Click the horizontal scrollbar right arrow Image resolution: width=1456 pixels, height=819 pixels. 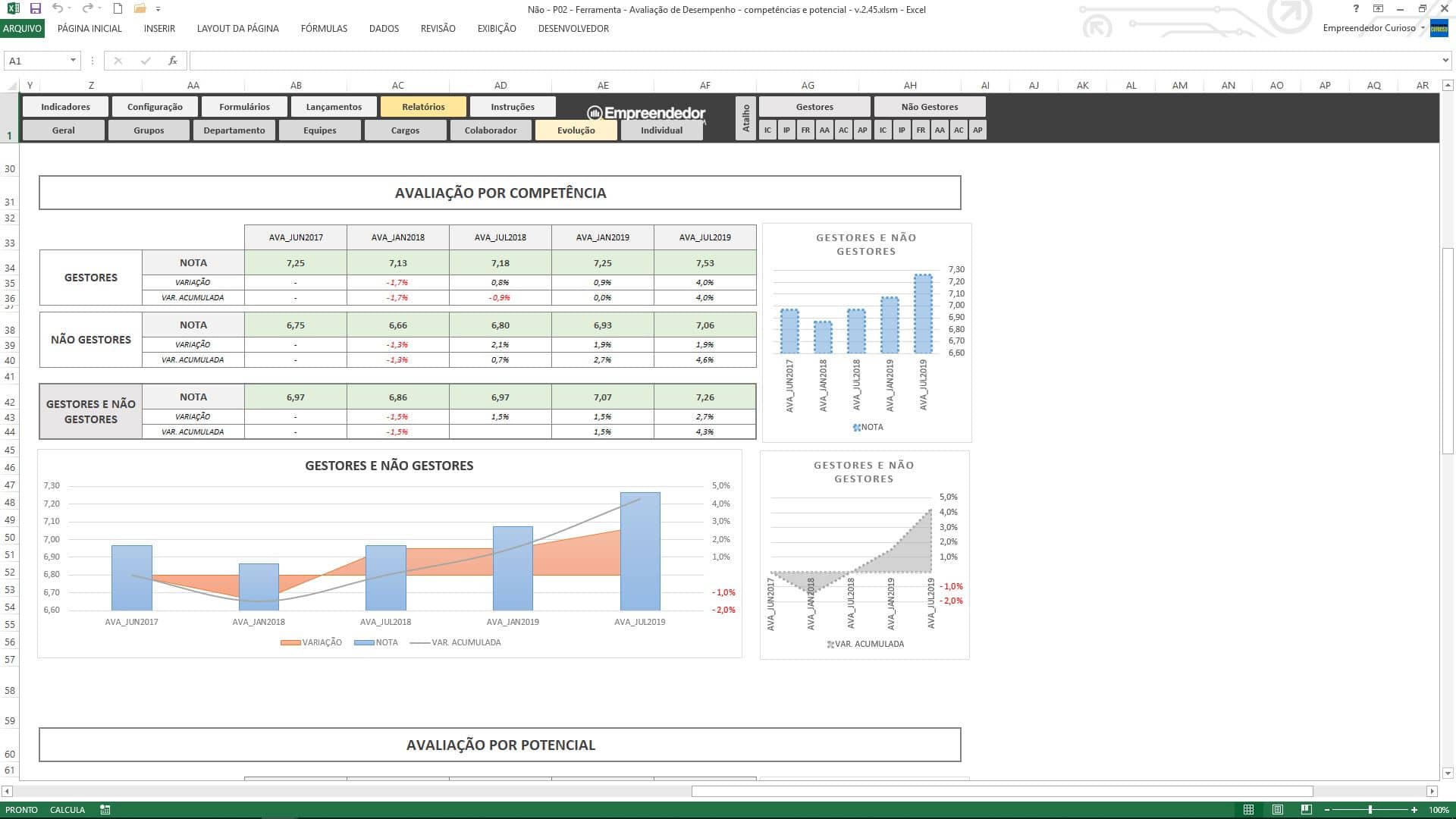pos(1432,791)
